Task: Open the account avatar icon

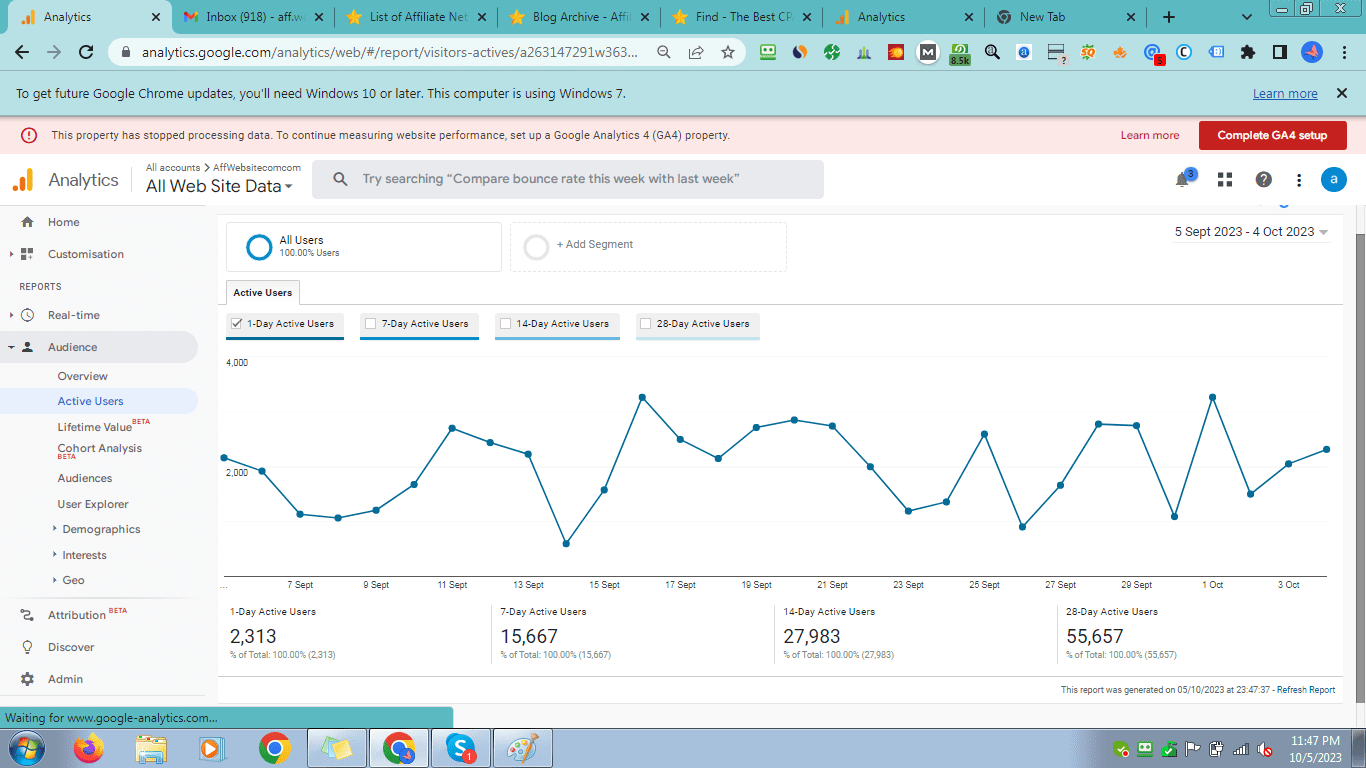Action: coord(1333,180)
